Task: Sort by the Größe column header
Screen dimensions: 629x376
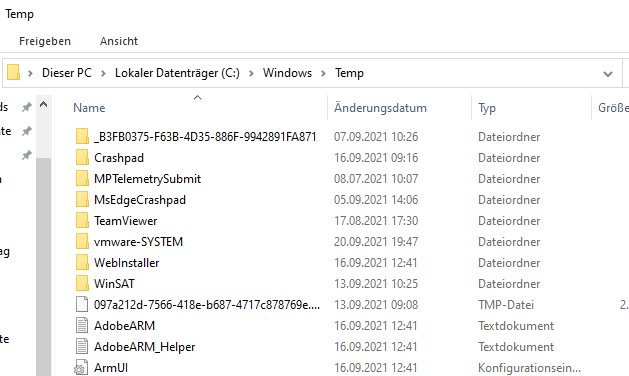Action: (613, 108)
